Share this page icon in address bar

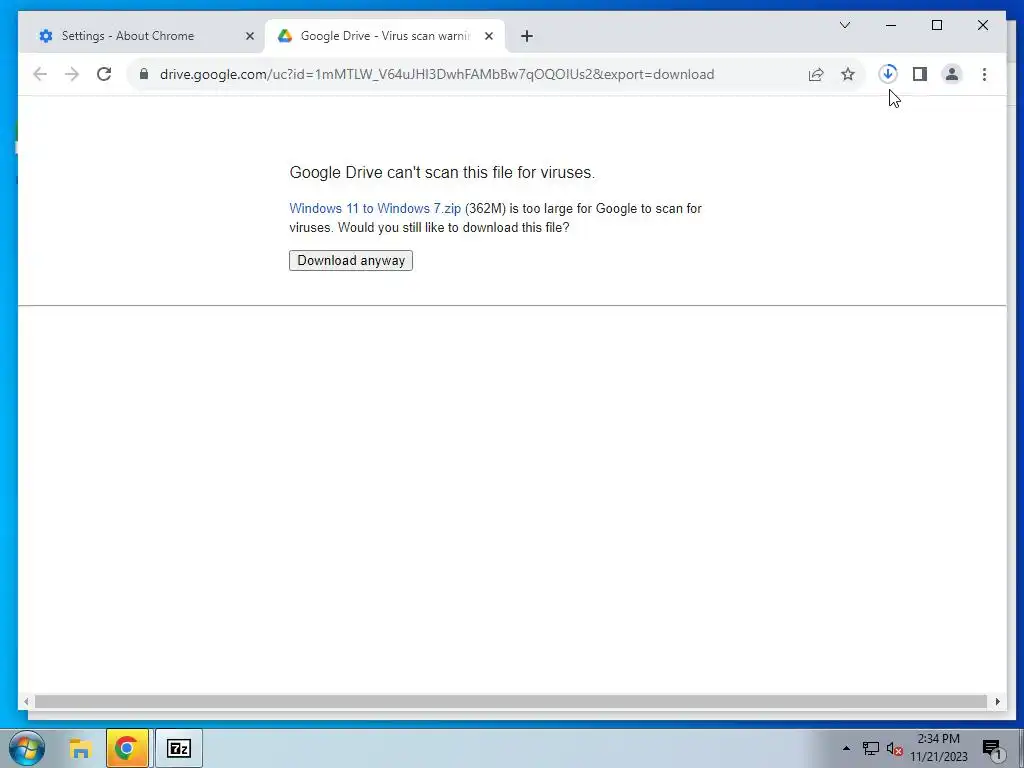pyautogui.click(x=816, y=74)
